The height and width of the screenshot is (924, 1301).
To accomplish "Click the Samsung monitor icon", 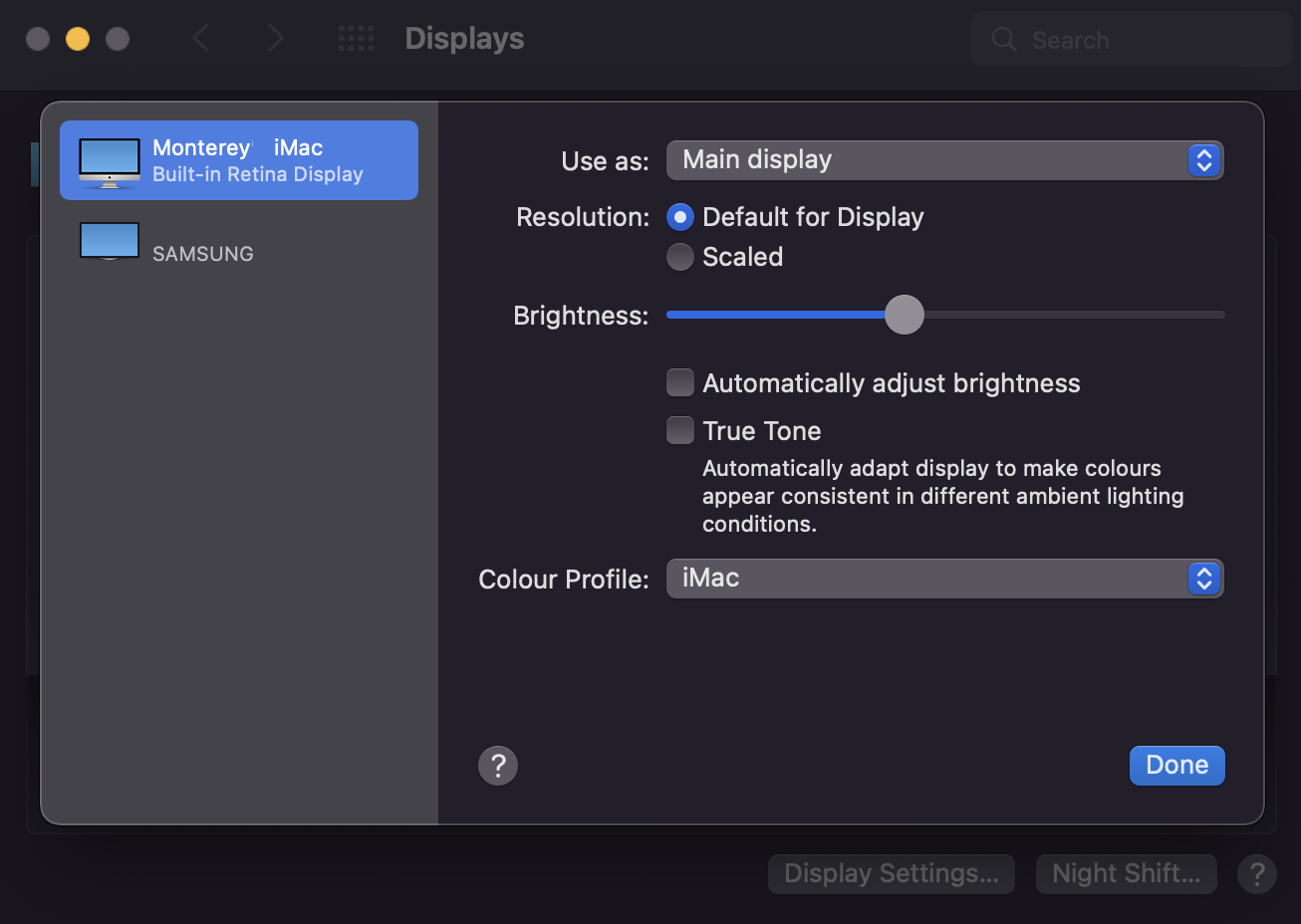I will pos(110,241).
